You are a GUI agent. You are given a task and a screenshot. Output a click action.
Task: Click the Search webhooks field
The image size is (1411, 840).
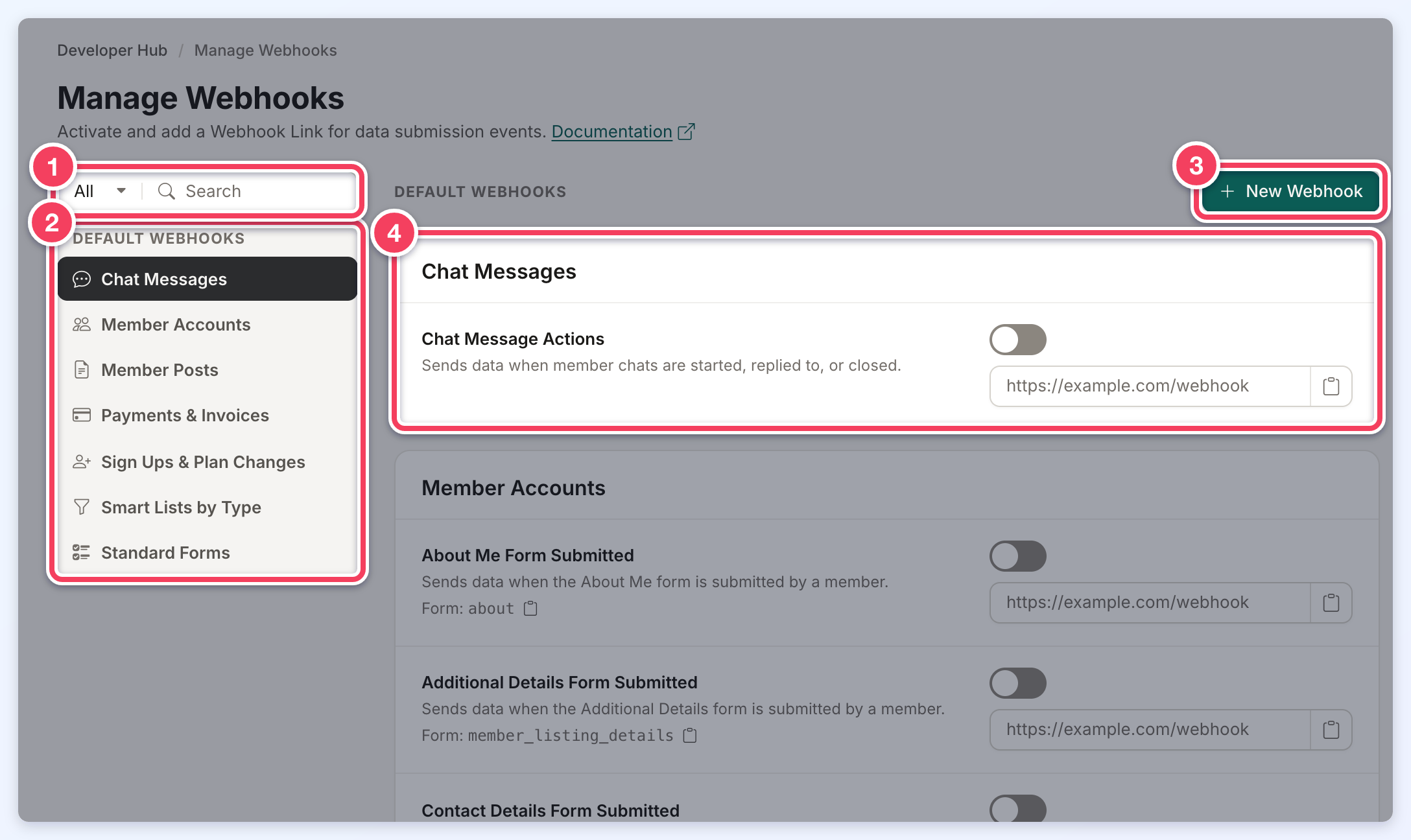250,191
